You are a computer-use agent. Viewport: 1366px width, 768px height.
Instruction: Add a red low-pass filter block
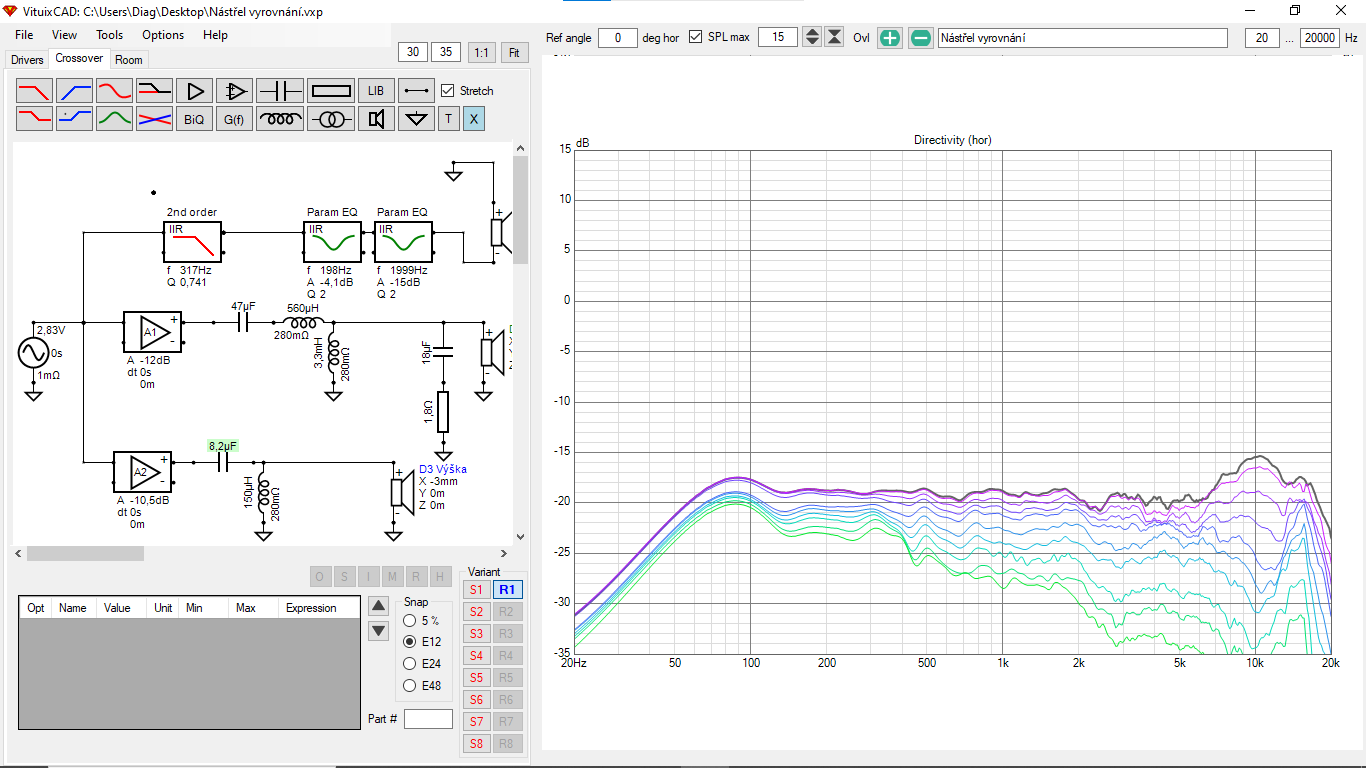[x=34, y=91]
